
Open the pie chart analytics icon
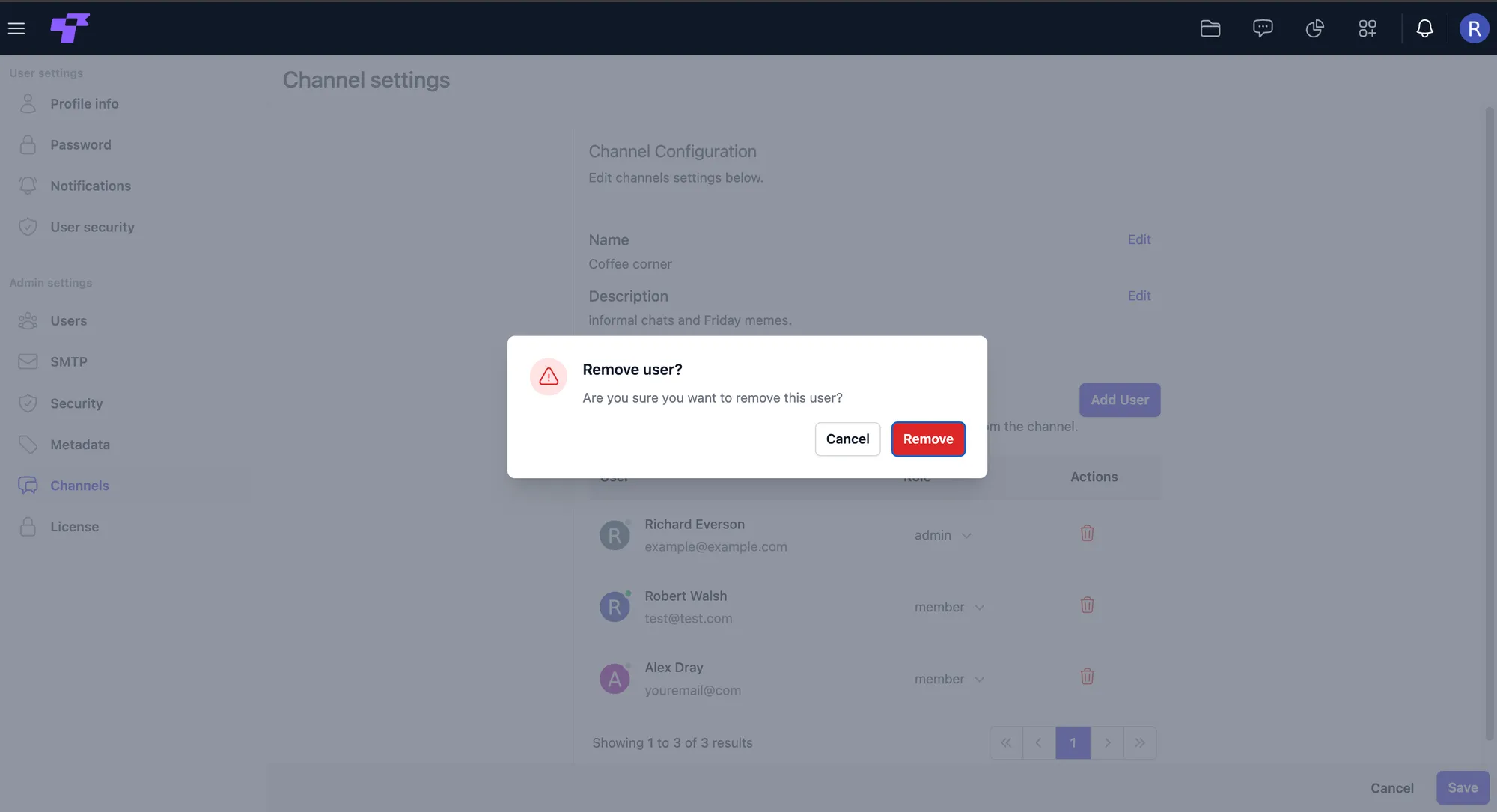coord(1315,28)
